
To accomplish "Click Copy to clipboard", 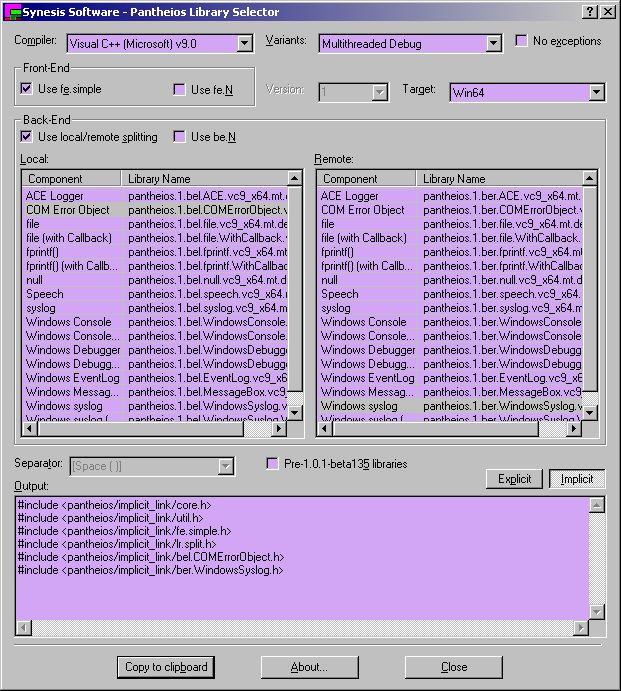I will click(x=166, y=667).
